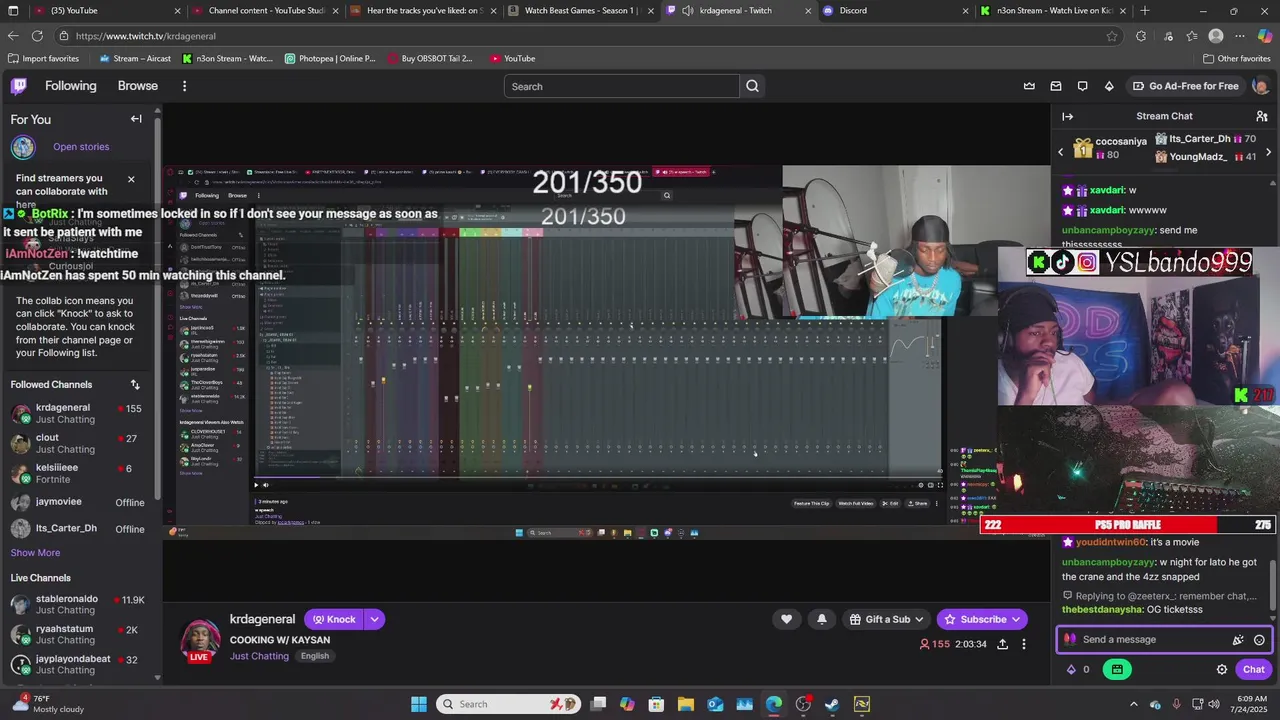Screen dimensions: 1280x720
Task: Switch to the Browse tab
Action: tap(138, 86)
